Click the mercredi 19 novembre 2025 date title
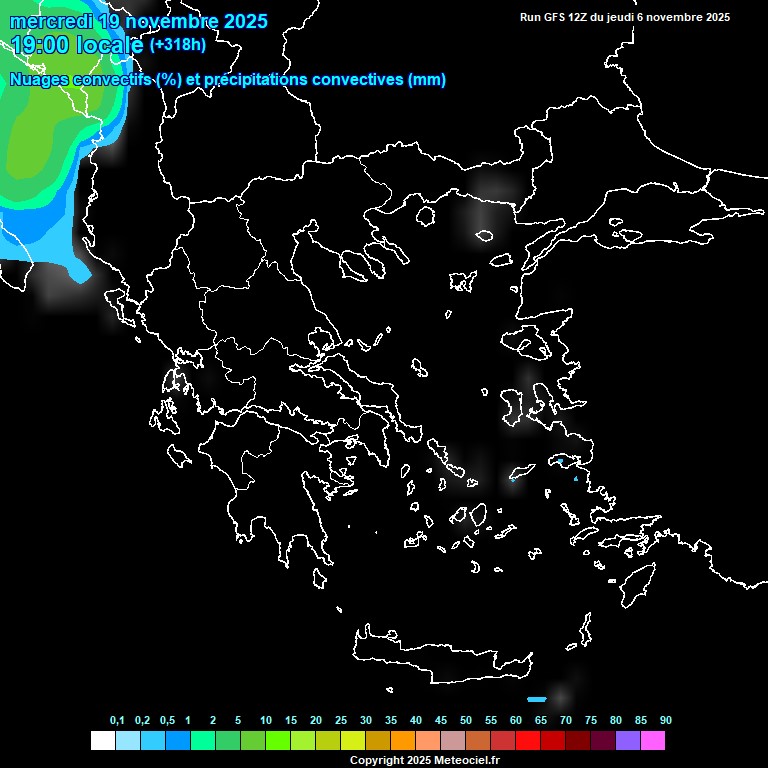The width and height of the screenshot is (768, 768). point(139,20)
